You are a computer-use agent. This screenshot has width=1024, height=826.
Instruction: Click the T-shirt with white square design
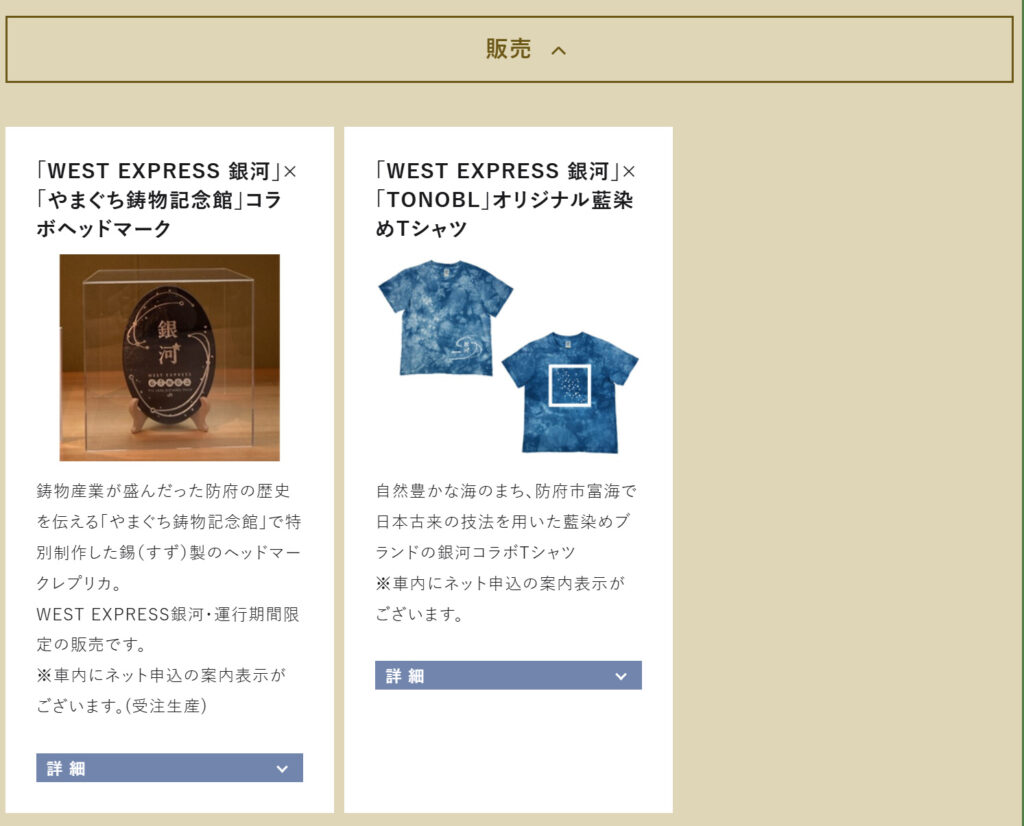click(569, 392)
